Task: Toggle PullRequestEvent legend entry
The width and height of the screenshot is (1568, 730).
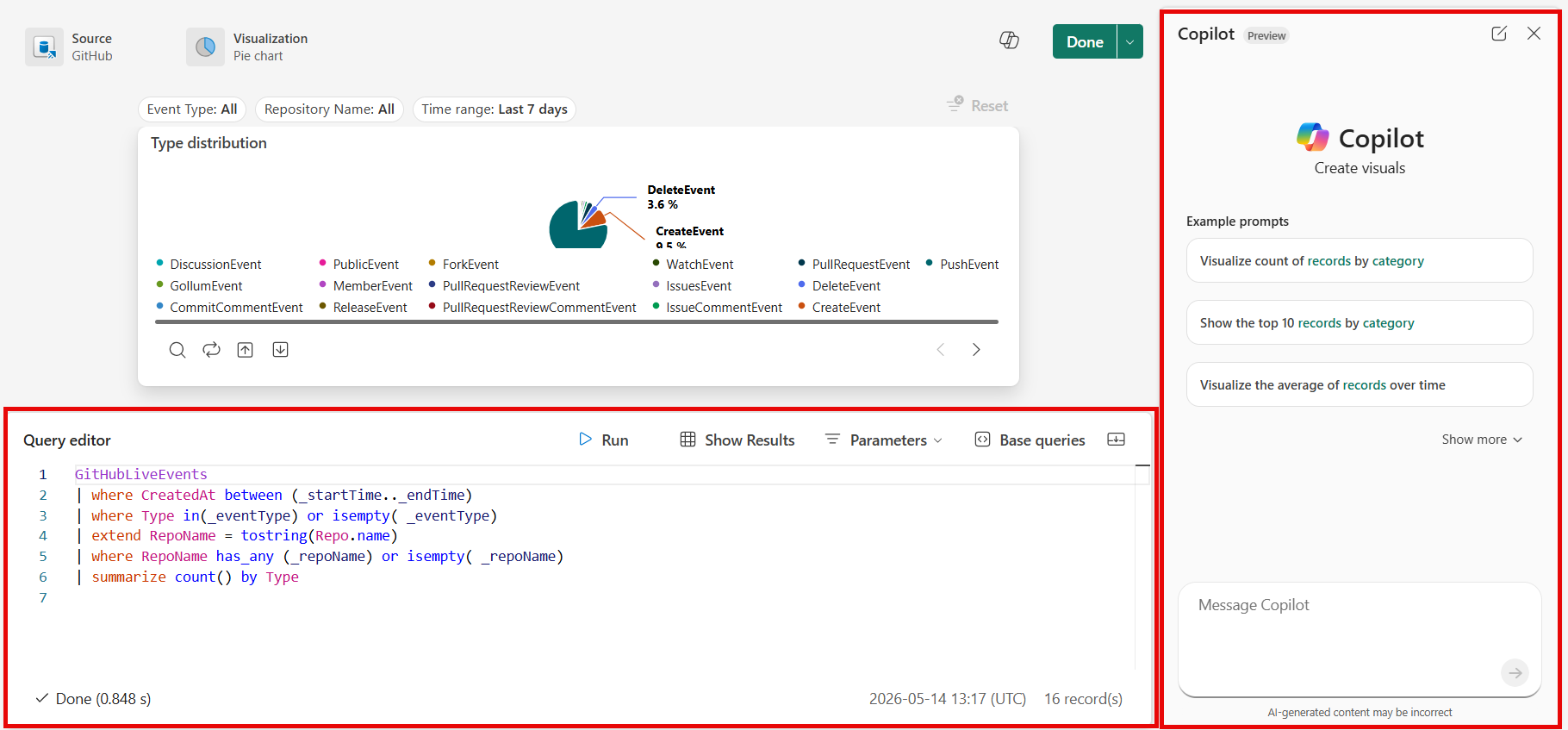Action: (x=854, y=265)
